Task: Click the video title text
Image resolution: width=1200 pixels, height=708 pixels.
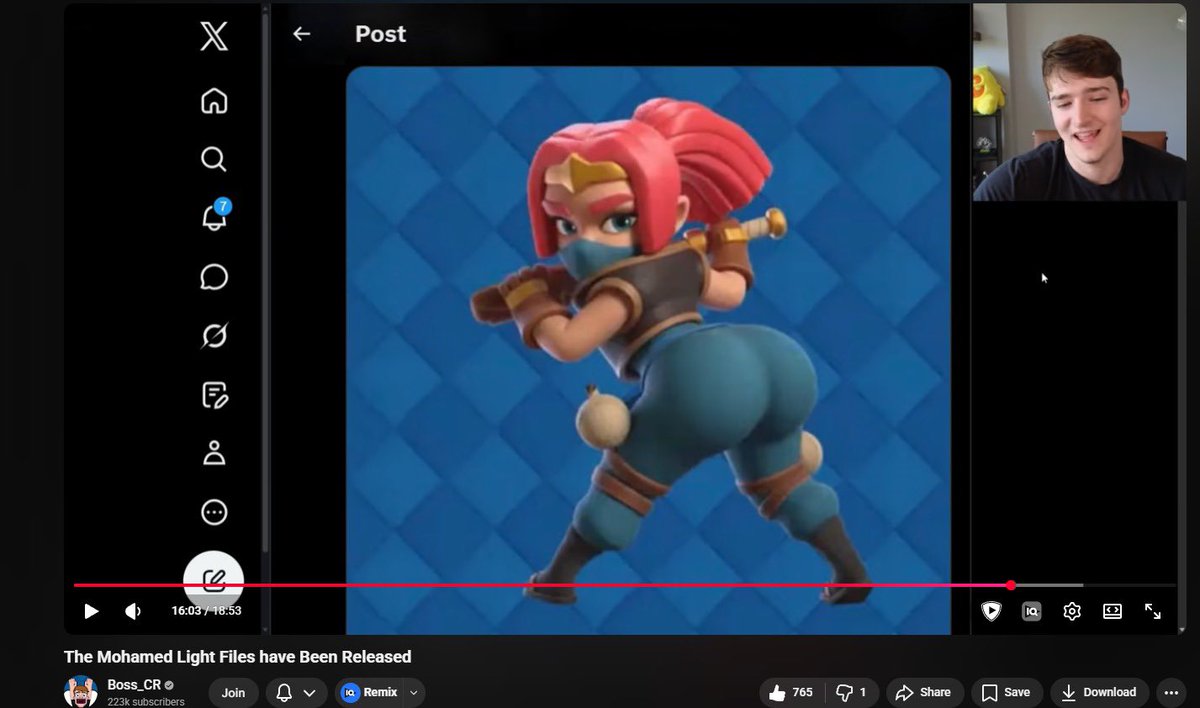Action: (x=238, y=657)
